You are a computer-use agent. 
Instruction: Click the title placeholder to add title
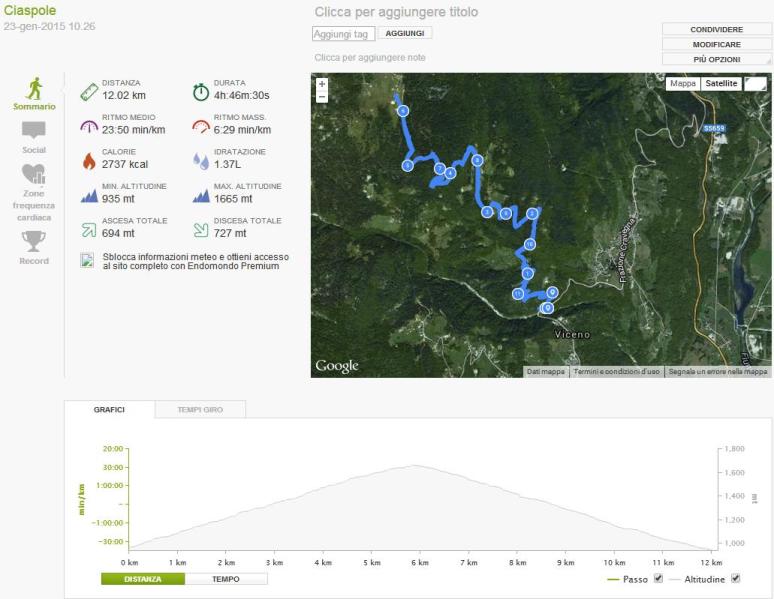(396, 13)
